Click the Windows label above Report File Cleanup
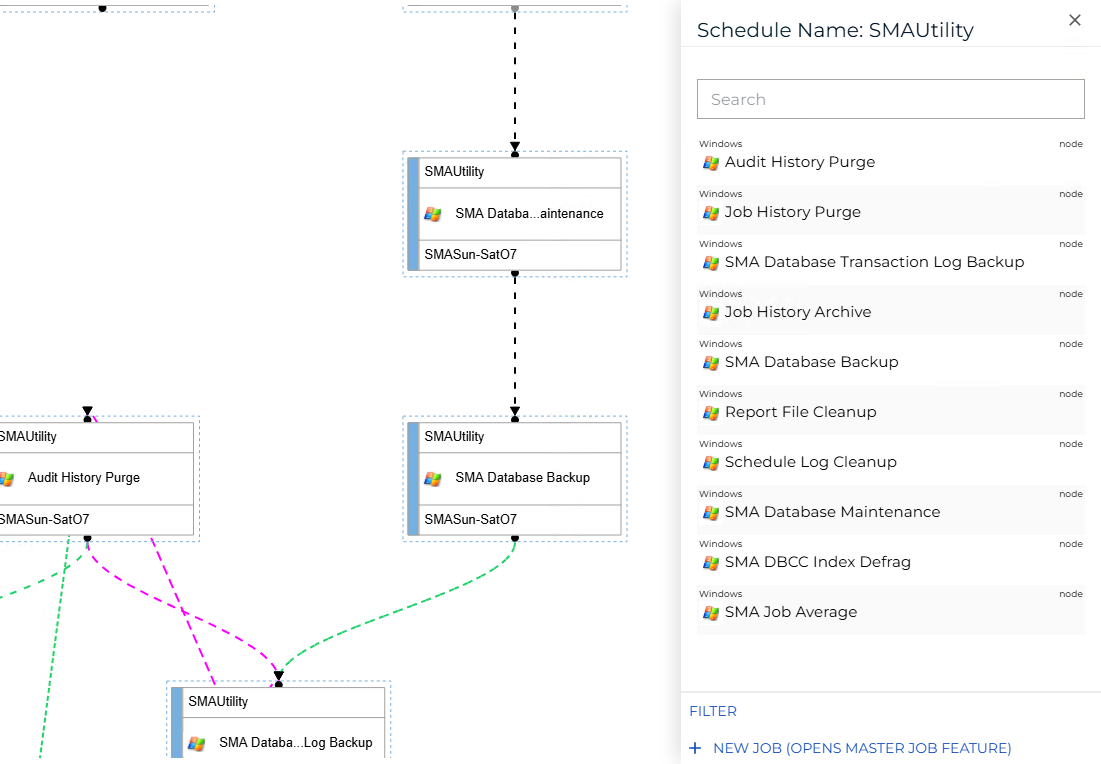Viewport: 1101px width, 764px height. point(720,394)
